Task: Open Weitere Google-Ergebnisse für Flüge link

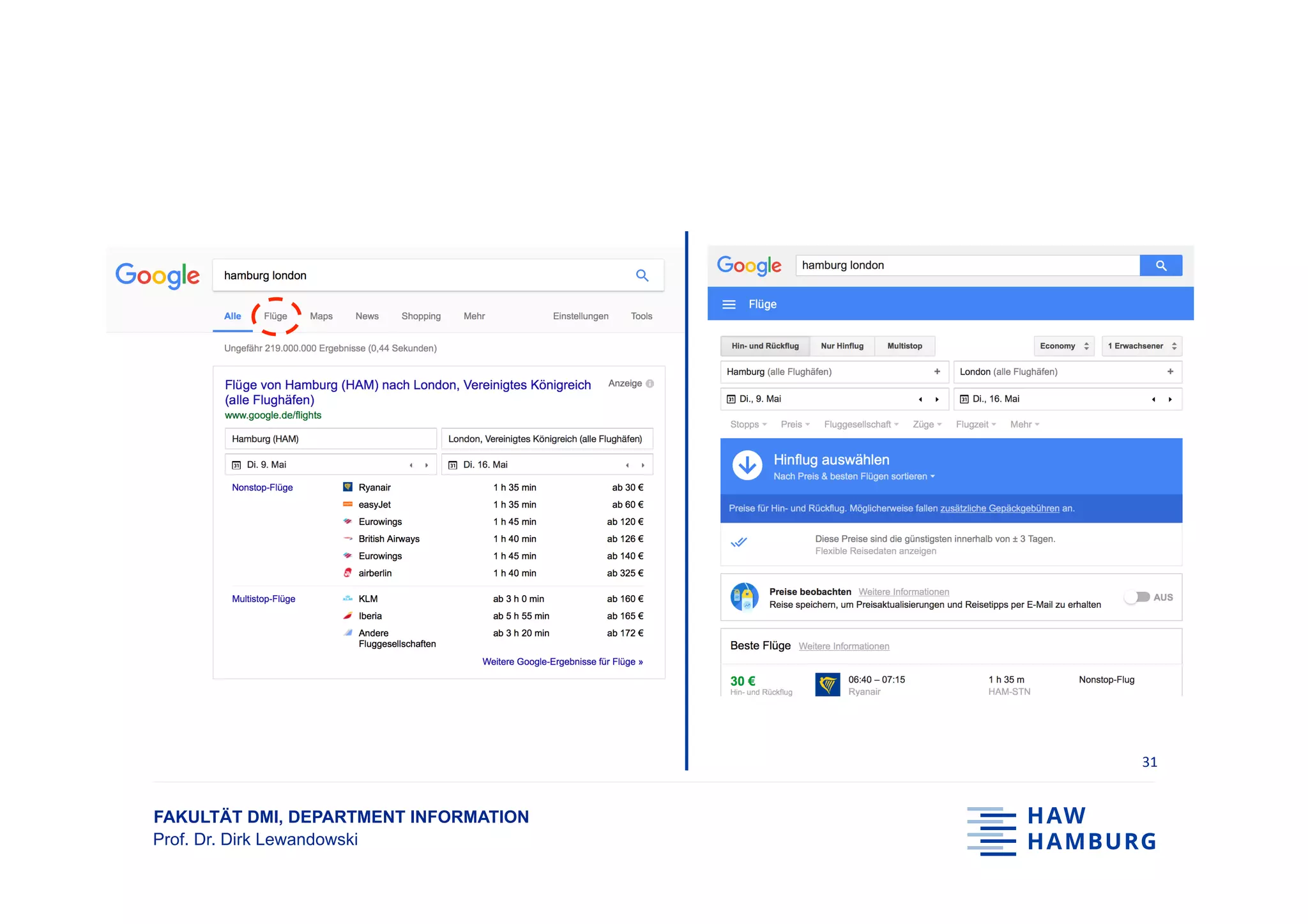Action: pos(562,662)
